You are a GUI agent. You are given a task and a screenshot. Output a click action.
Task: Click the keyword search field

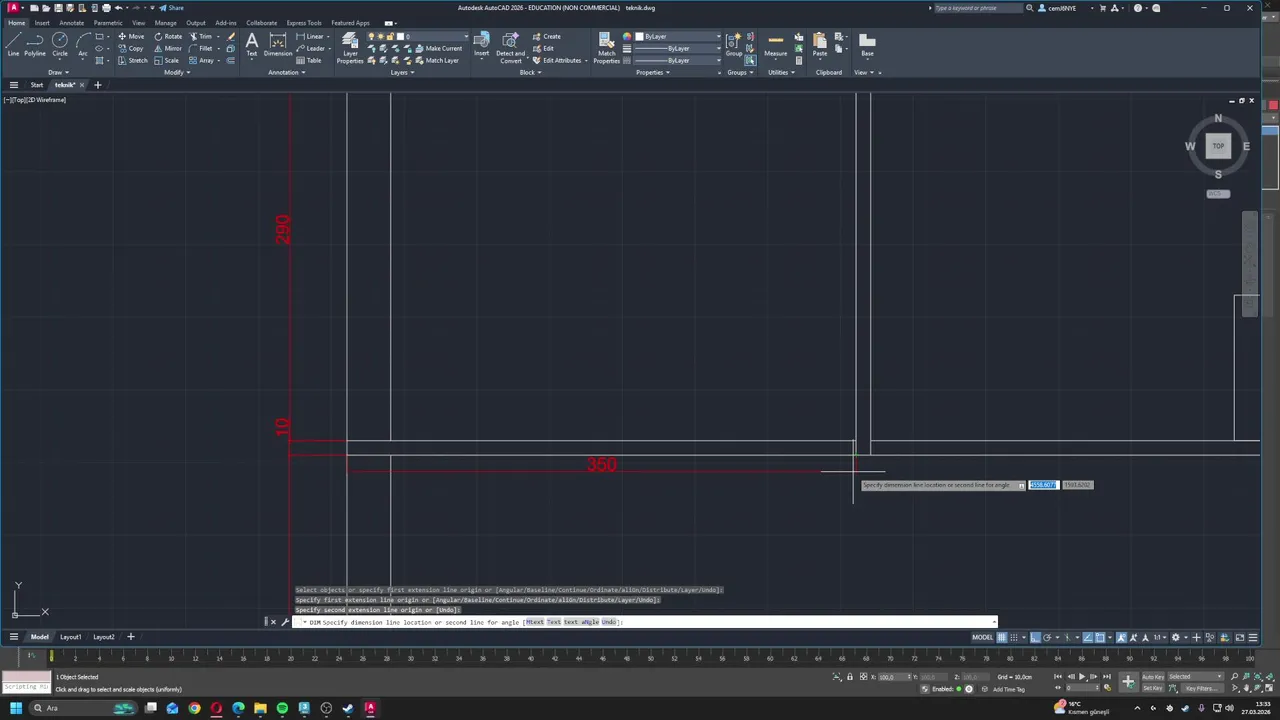(978, 8)
